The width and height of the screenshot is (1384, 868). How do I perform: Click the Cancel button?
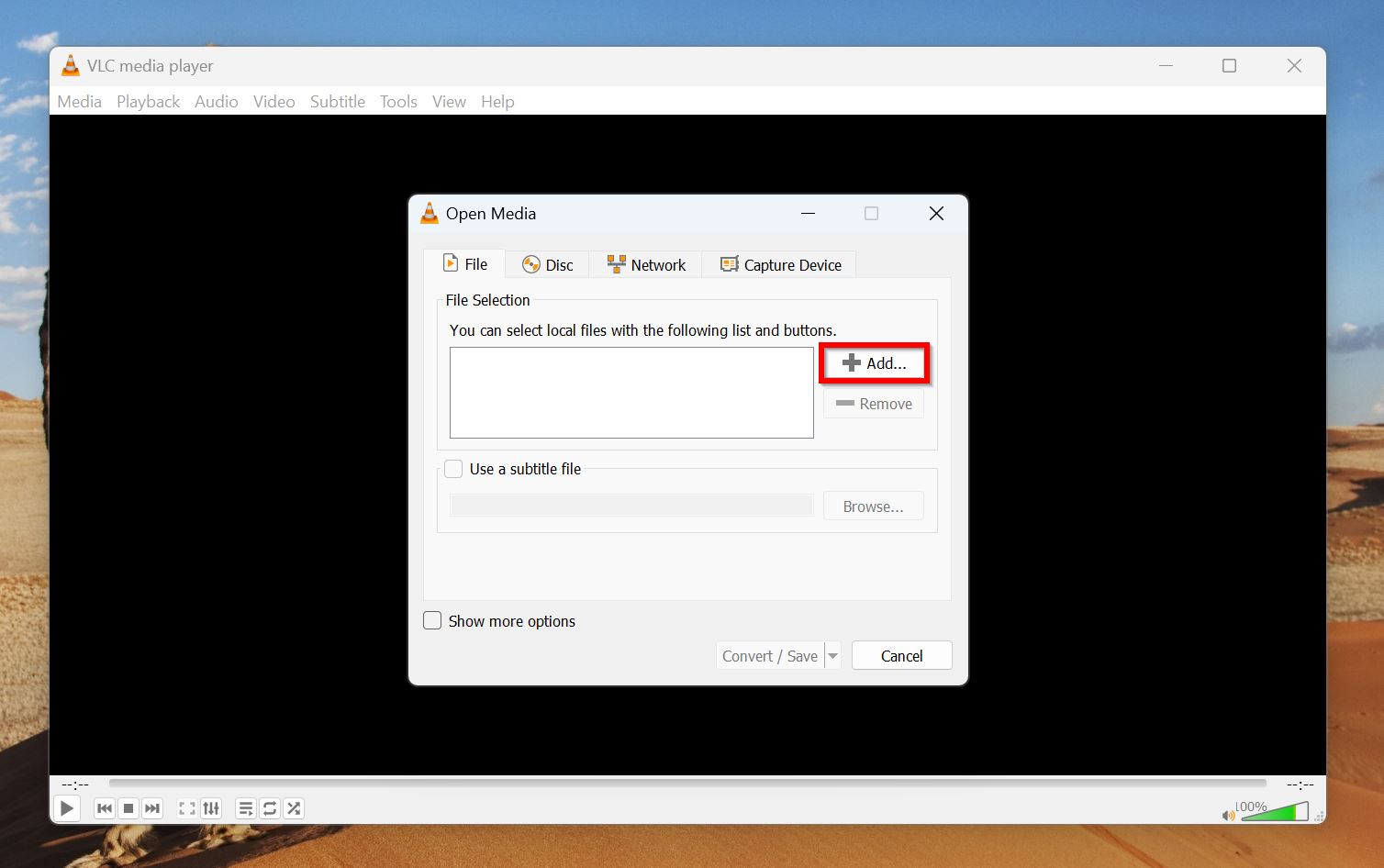(x=901, y=656)
